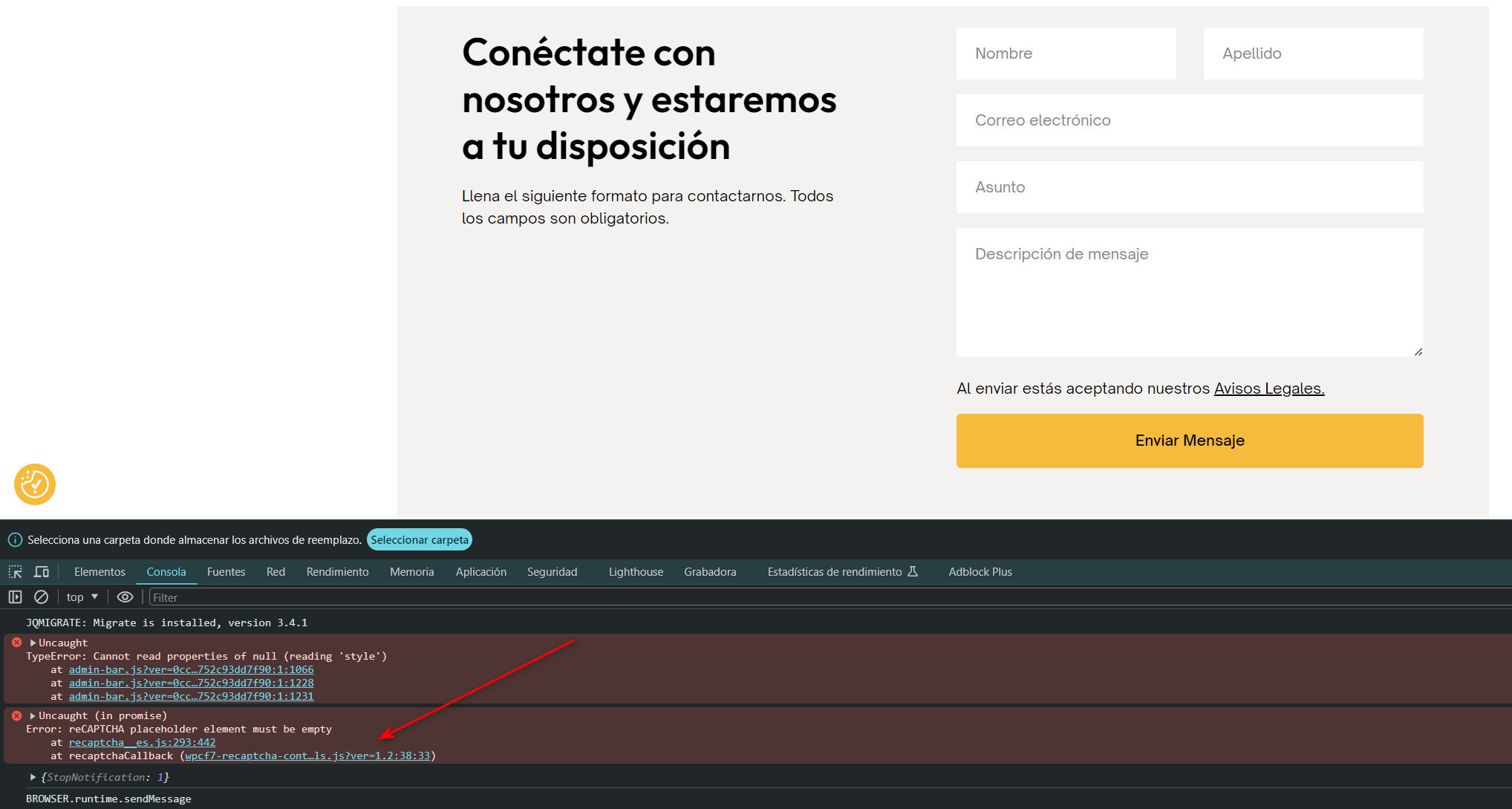Image resolution: width=1512 pixels, height=809 pixels.
Task: Clear console with the ban icon
Action: click(42, 597)
